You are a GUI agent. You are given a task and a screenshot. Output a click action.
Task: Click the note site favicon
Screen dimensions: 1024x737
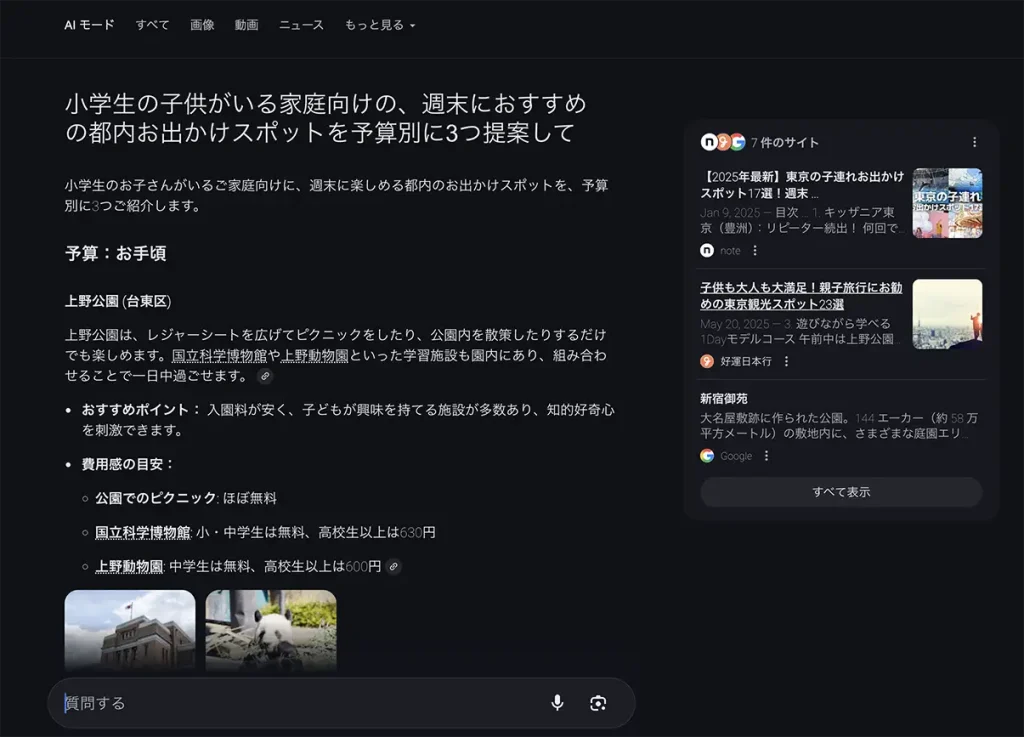click(707, 251)
